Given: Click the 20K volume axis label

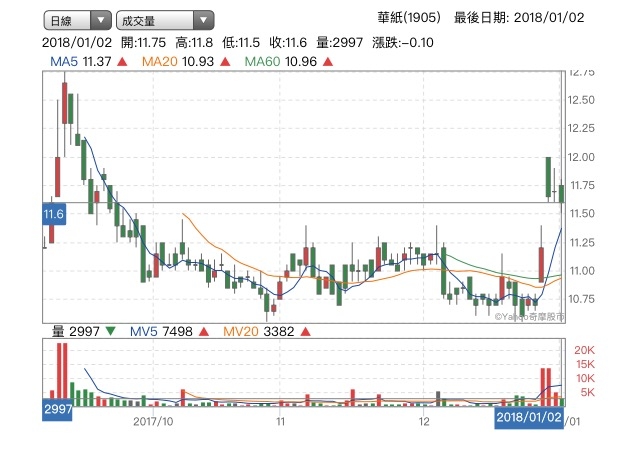Looking at the screenshot, I should [584, 350].
